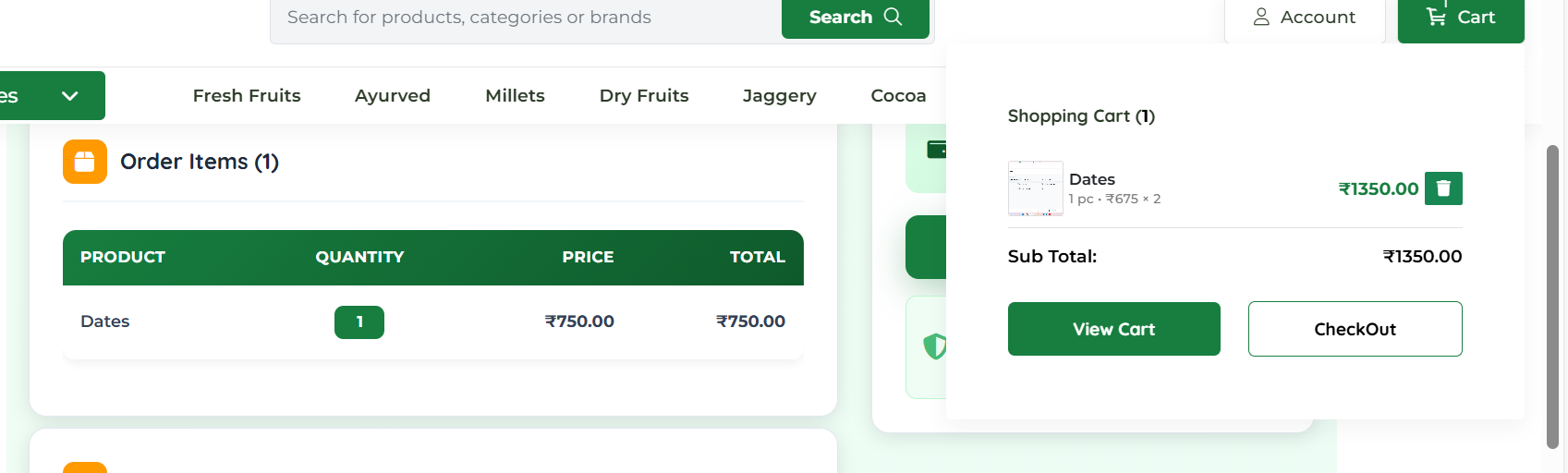
Task: Navigate to the Jaggery category
Action: pyautogui.click(x=779, y=96)
